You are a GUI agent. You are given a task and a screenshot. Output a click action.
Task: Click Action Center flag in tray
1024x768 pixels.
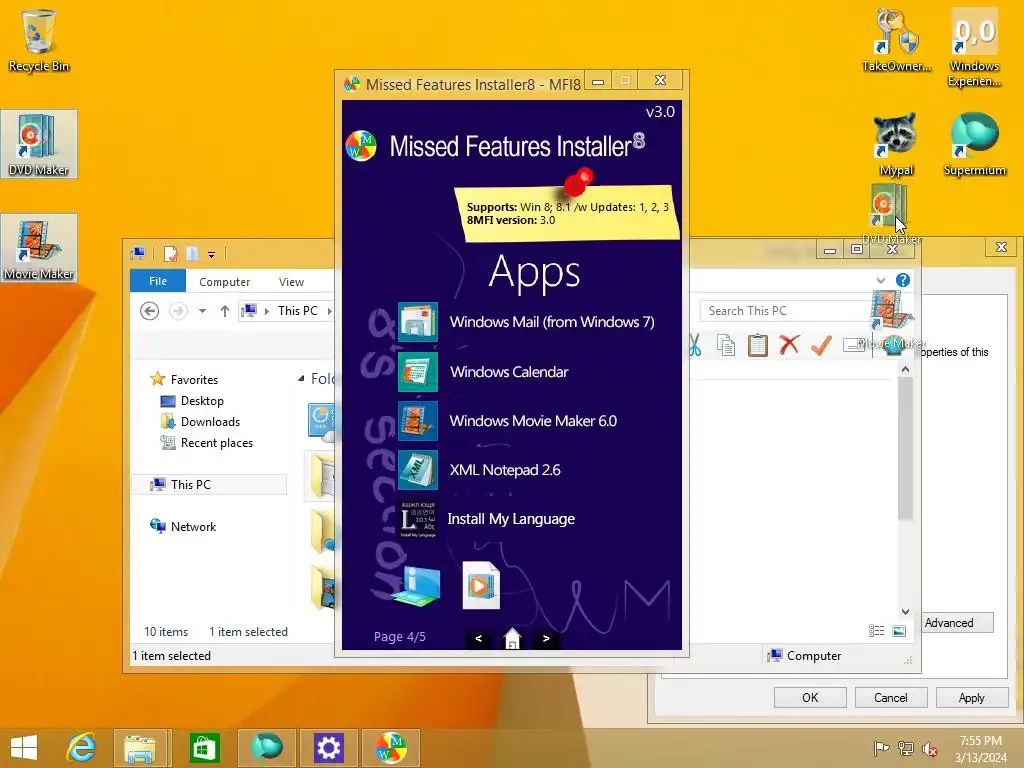pyautogui.click(x=881, y=748)
